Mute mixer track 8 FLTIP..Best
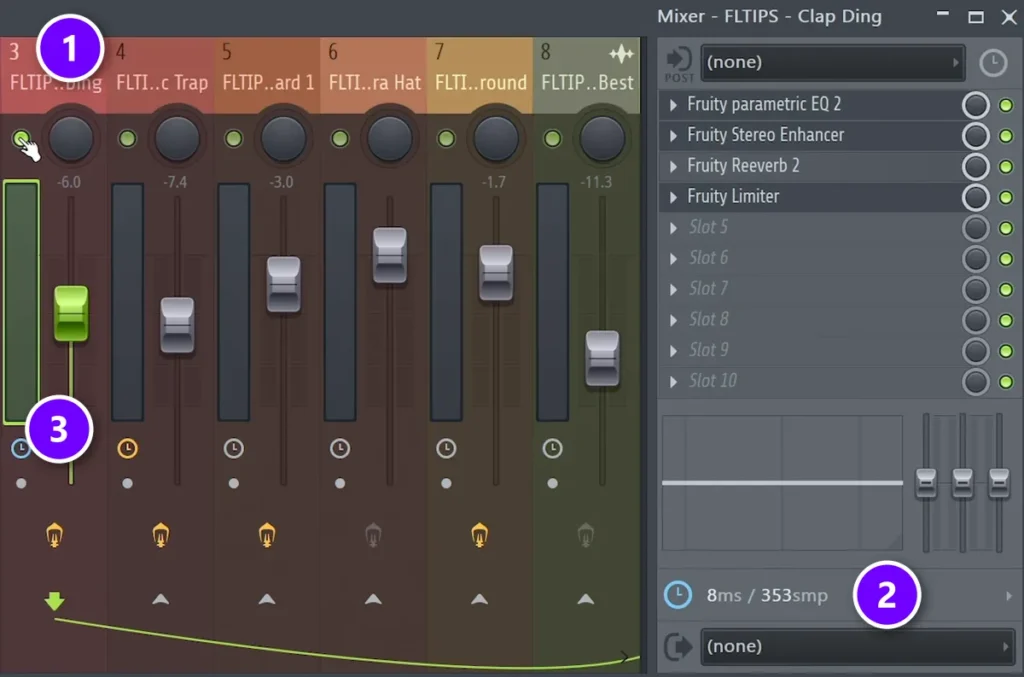This screenshot has width=1024, height=677. pyautogui.click(x=552, y=138)
